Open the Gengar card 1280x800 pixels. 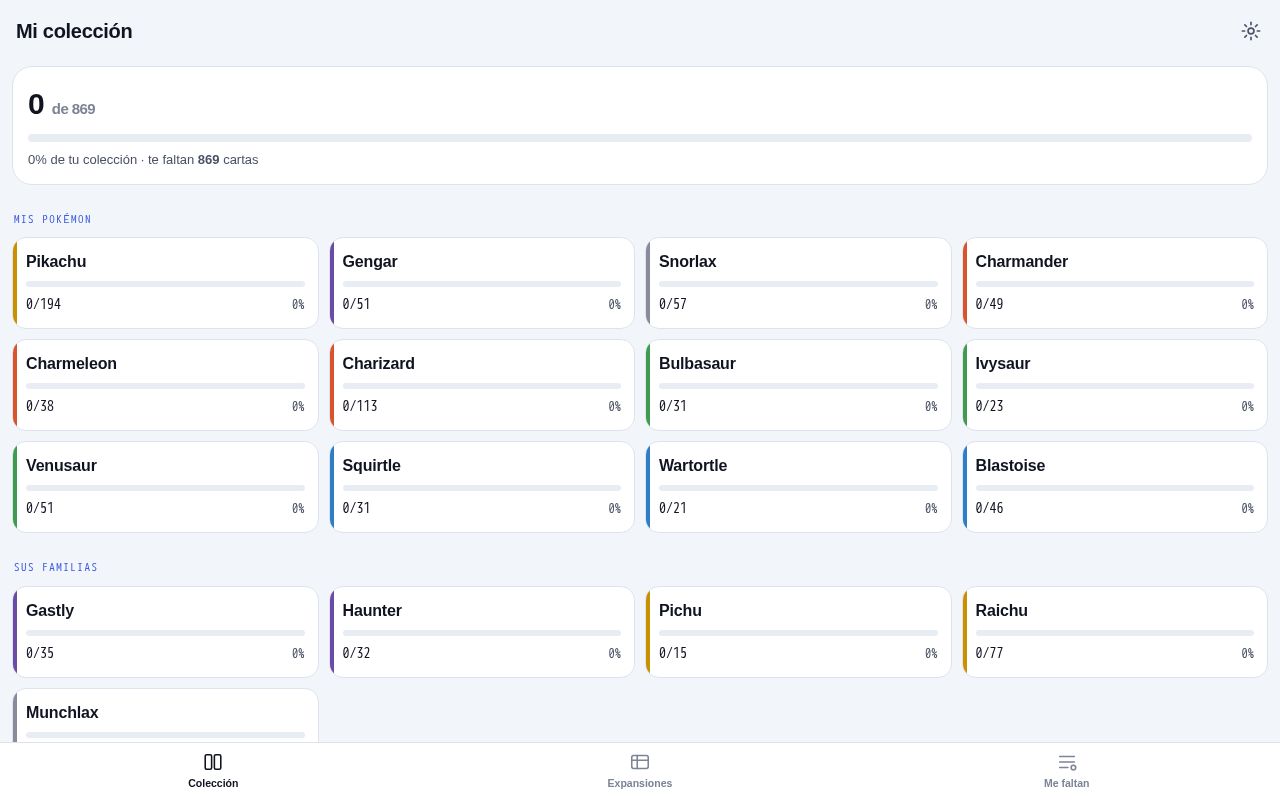pyautogui.click(x=482, y=283)
